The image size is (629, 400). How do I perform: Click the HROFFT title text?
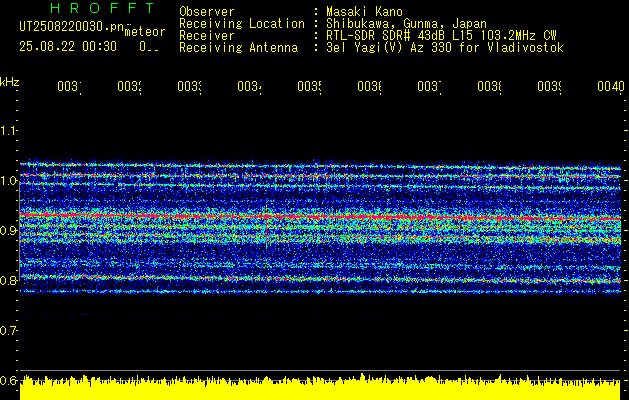[x=103, y=8]
